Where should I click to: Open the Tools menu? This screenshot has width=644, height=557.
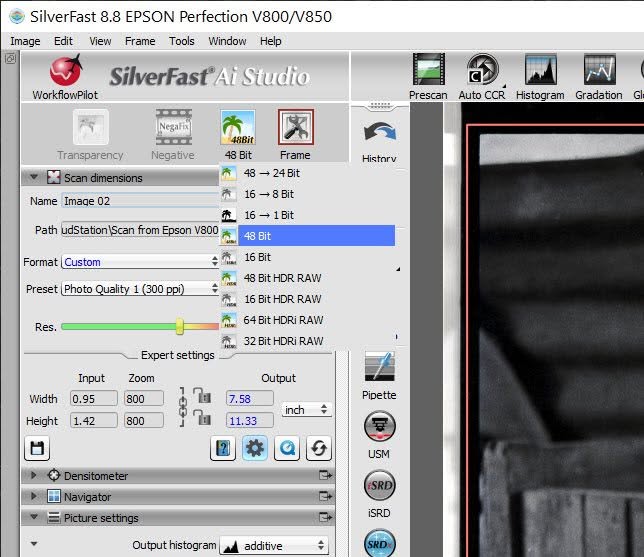[182, 41]
